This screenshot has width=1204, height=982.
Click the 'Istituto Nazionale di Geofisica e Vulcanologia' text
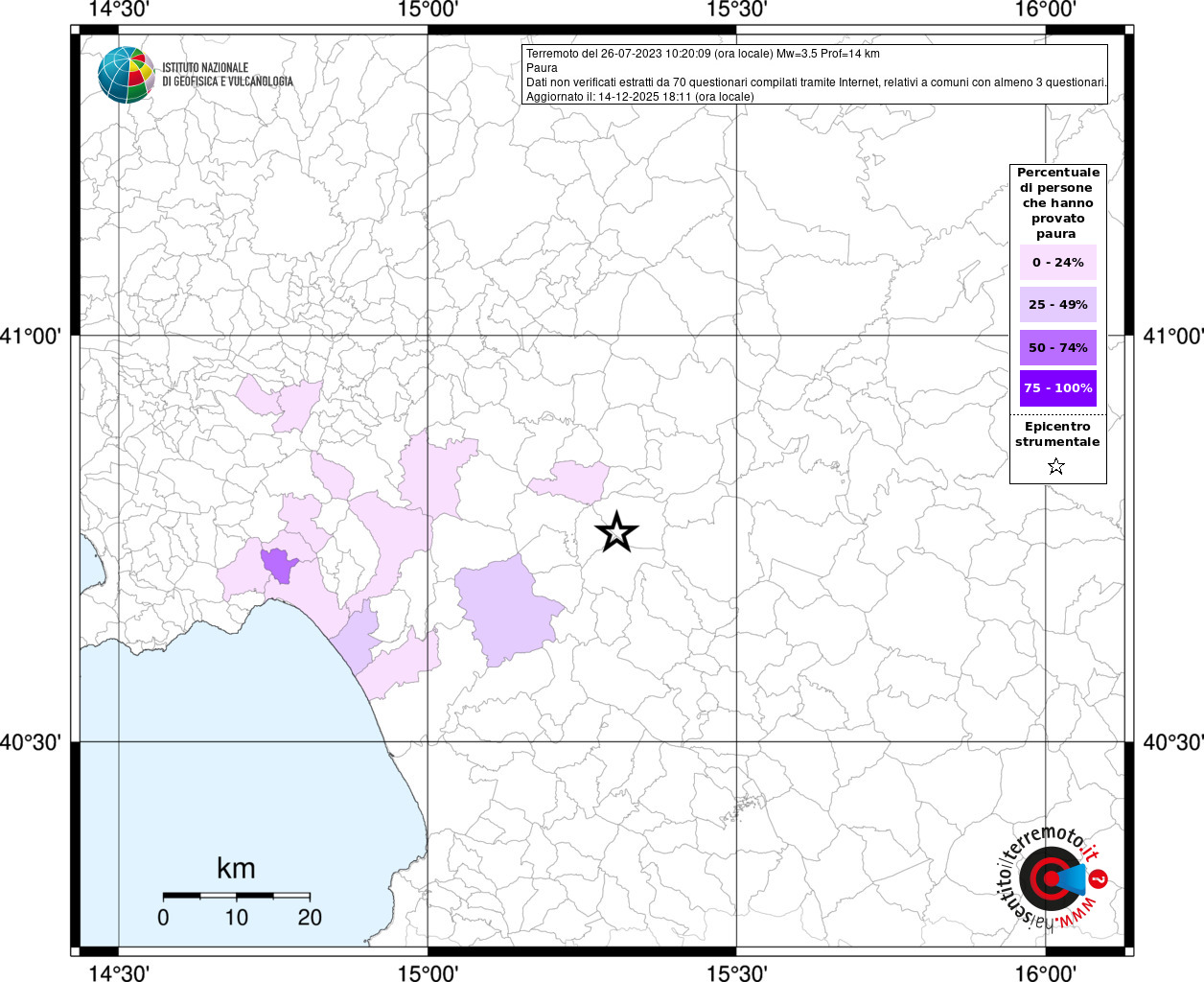click(227, 75)
